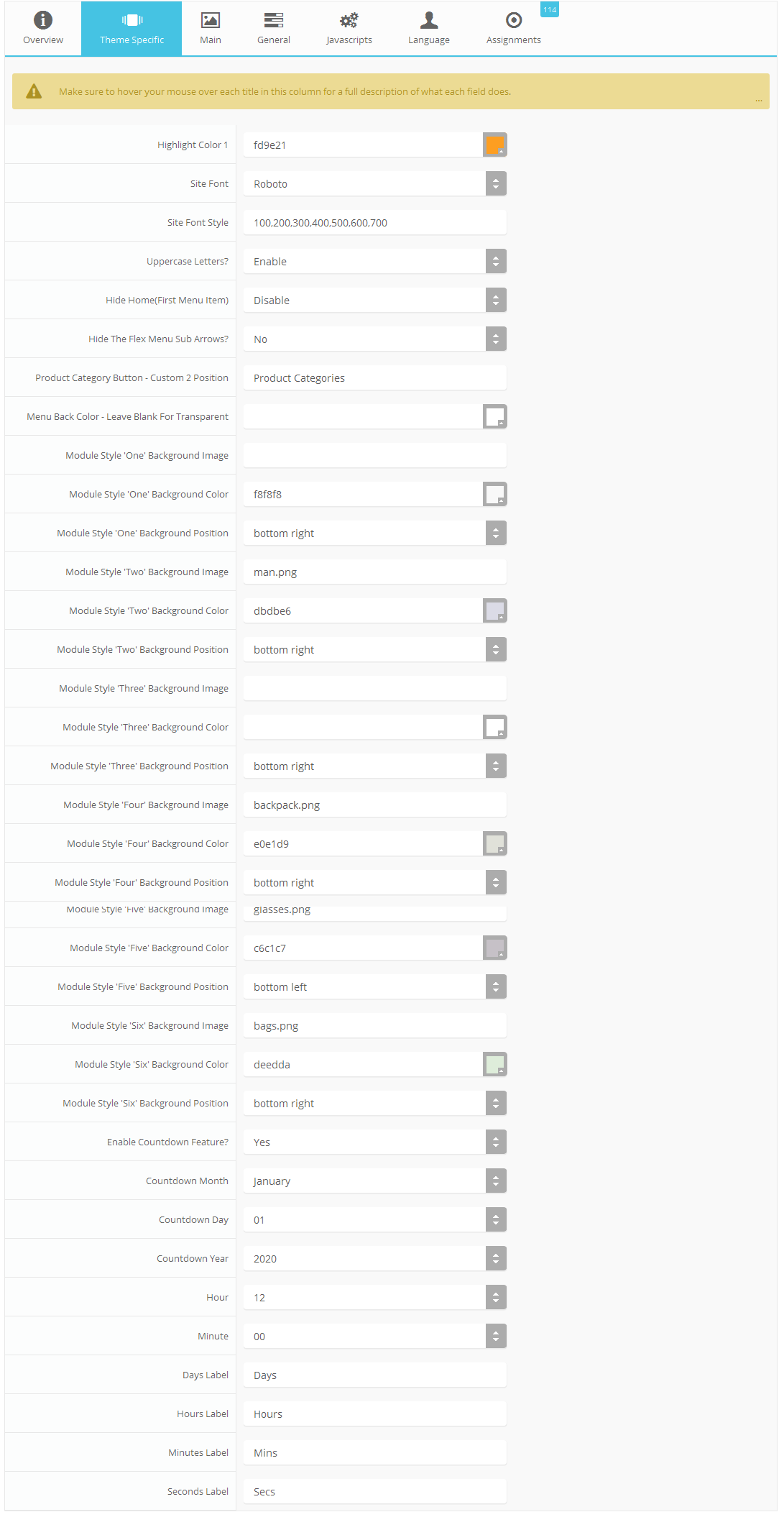
Task: Switch to the Theme Specific tab
Action: point(132,29)
